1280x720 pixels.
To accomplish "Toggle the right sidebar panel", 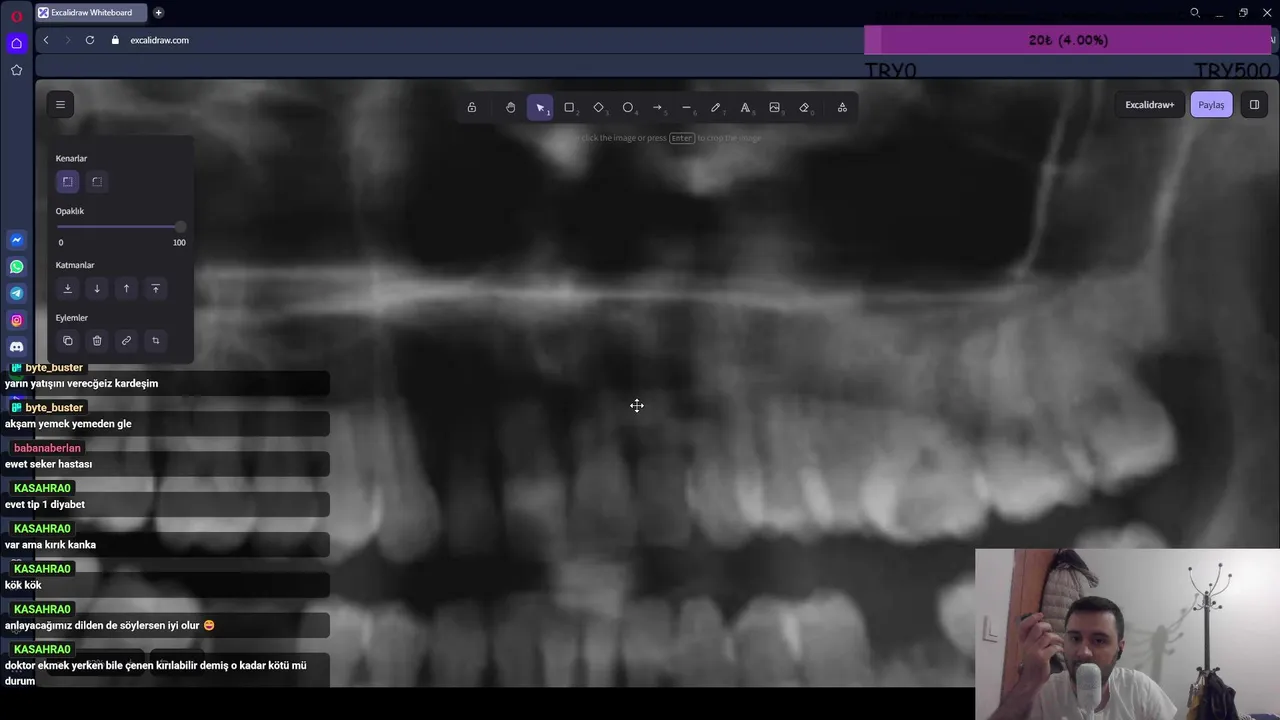I will point(1254,105).
